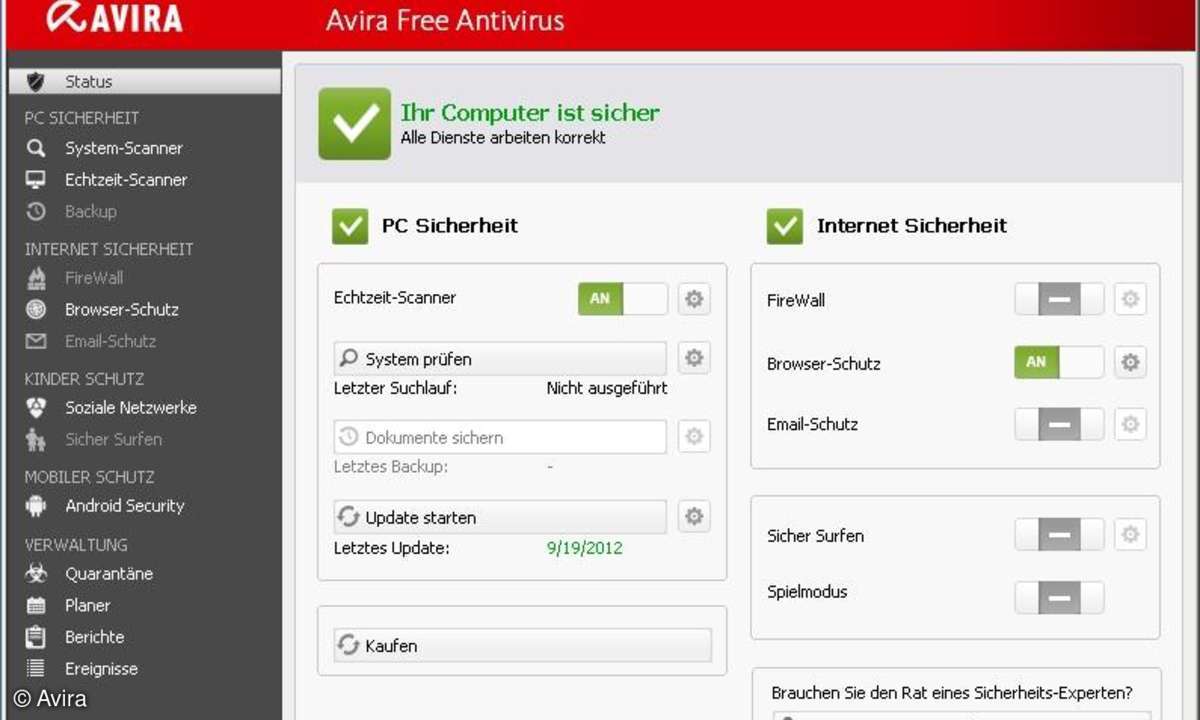Click the Android Security robot icon
Image resolution: width=1200 pixels, height=720 pixels.
click(x=36, y=506)
